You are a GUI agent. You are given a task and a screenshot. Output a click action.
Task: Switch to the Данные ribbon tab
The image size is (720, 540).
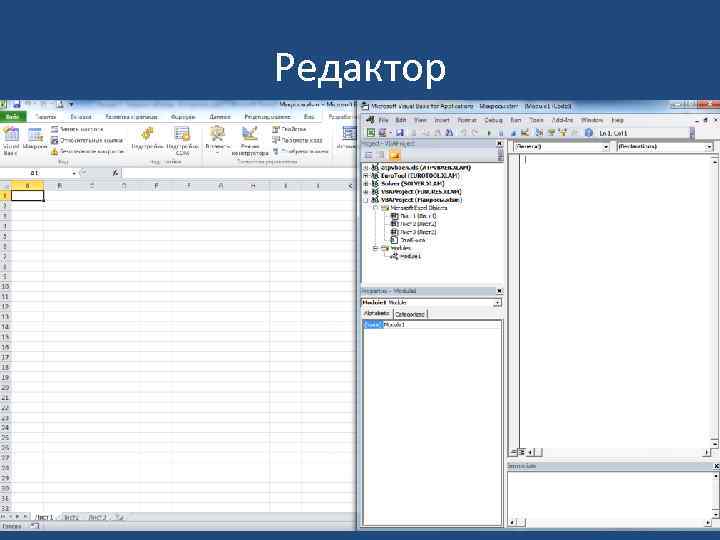[220, 117]
